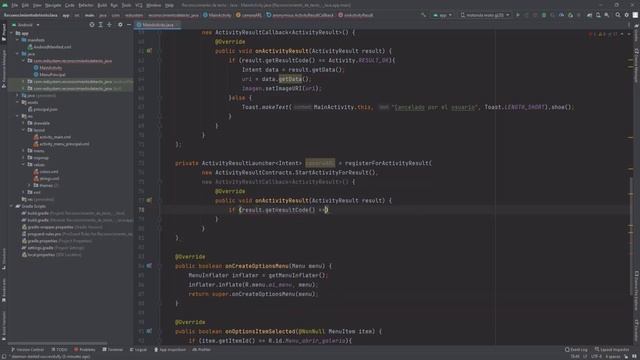Open project panel settings gear
Viewport: 640px width, 360px height.
point(120,25)
